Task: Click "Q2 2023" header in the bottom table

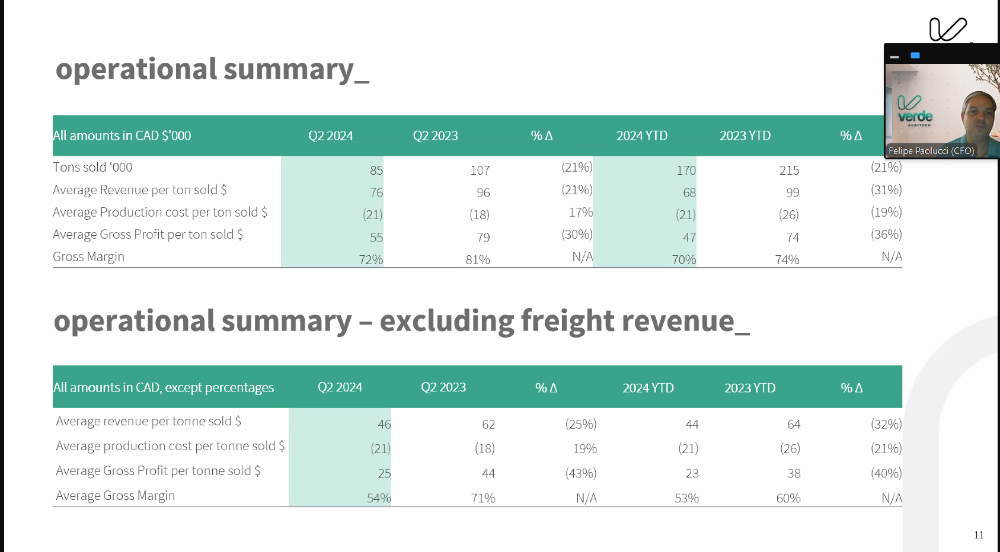Action: click(443, 387)
